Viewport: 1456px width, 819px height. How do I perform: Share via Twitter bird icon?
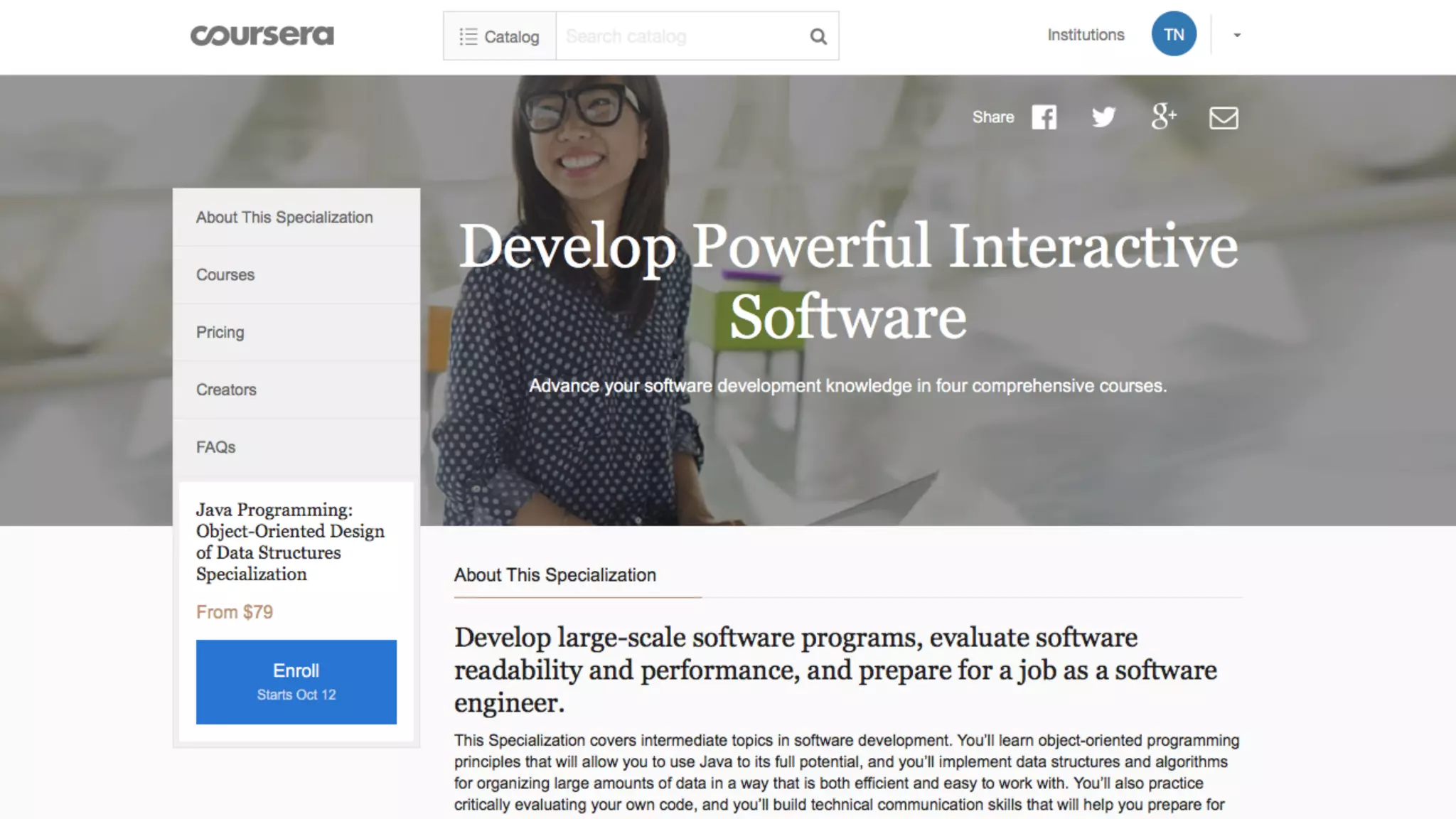(x=1103, y=117)
